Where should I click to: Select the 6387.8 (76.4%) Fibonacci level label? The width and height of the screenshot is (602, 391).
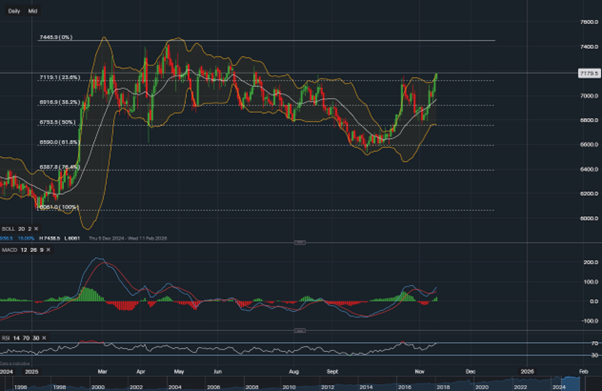click(60, 167)
